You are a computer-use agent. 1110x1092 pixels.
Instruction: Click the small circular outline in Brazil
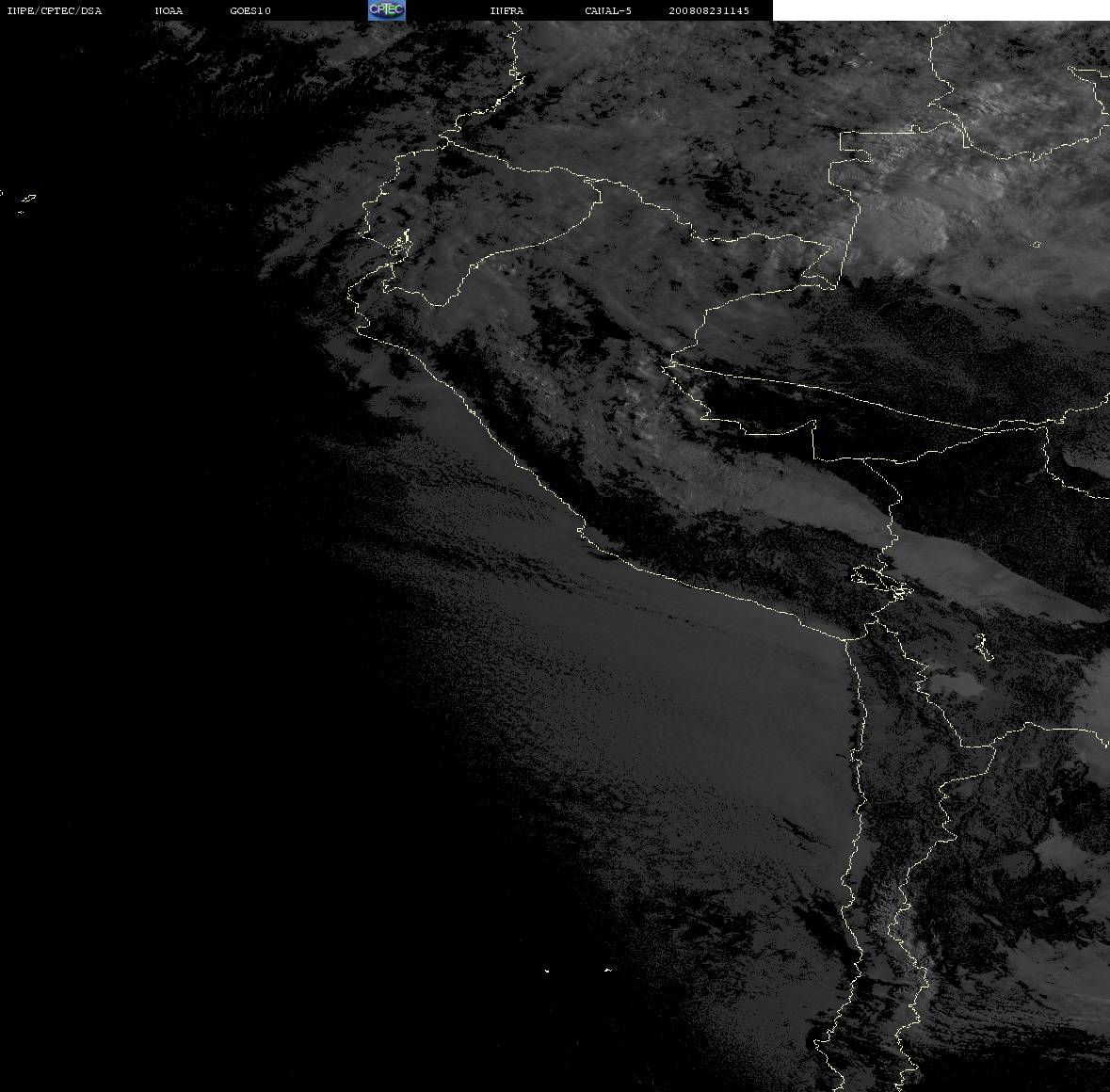click(x=1037, y=244)
